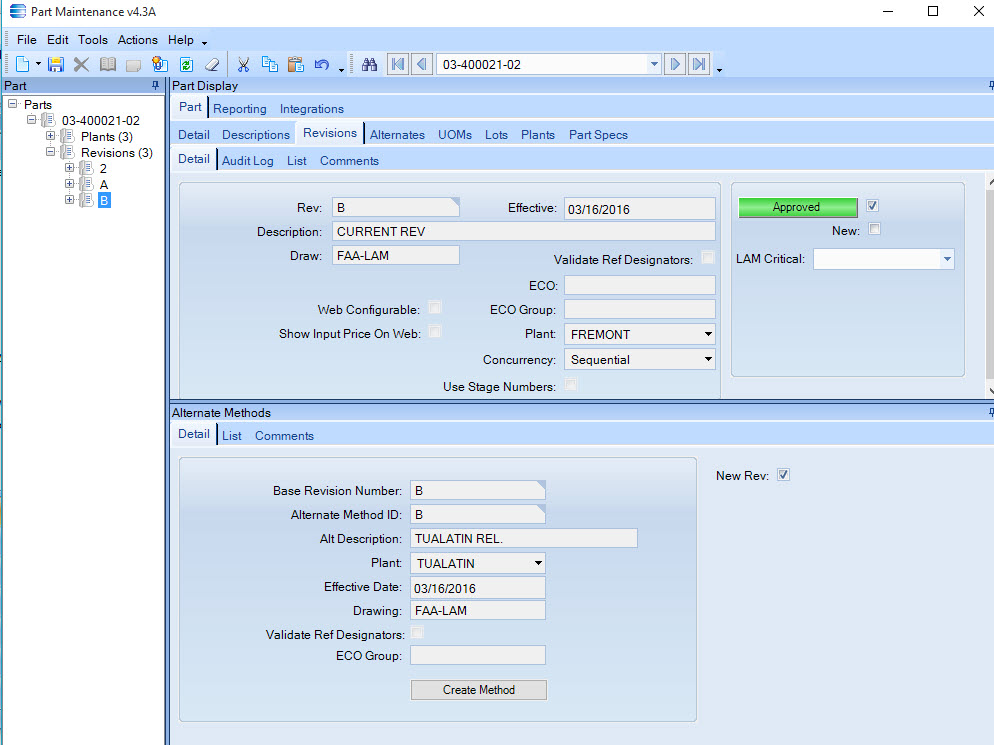
Task: Select revision A in the tree
Action: click(103, 184)
